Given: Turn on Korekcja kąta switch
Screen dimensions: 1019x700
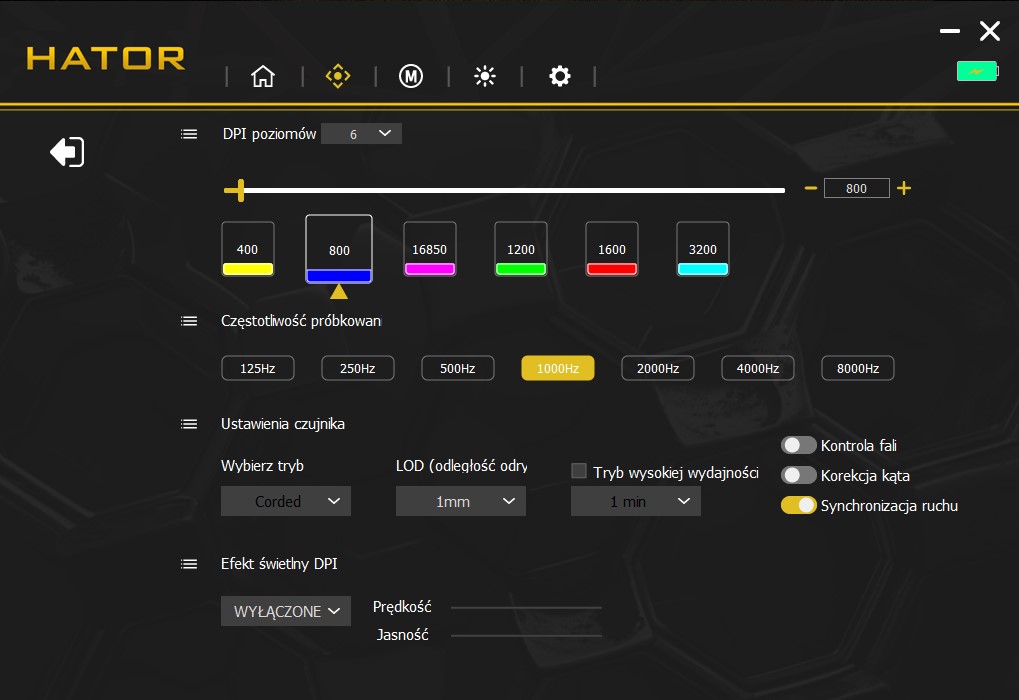Looking at the screenshot, I should (x=799, y=475).
